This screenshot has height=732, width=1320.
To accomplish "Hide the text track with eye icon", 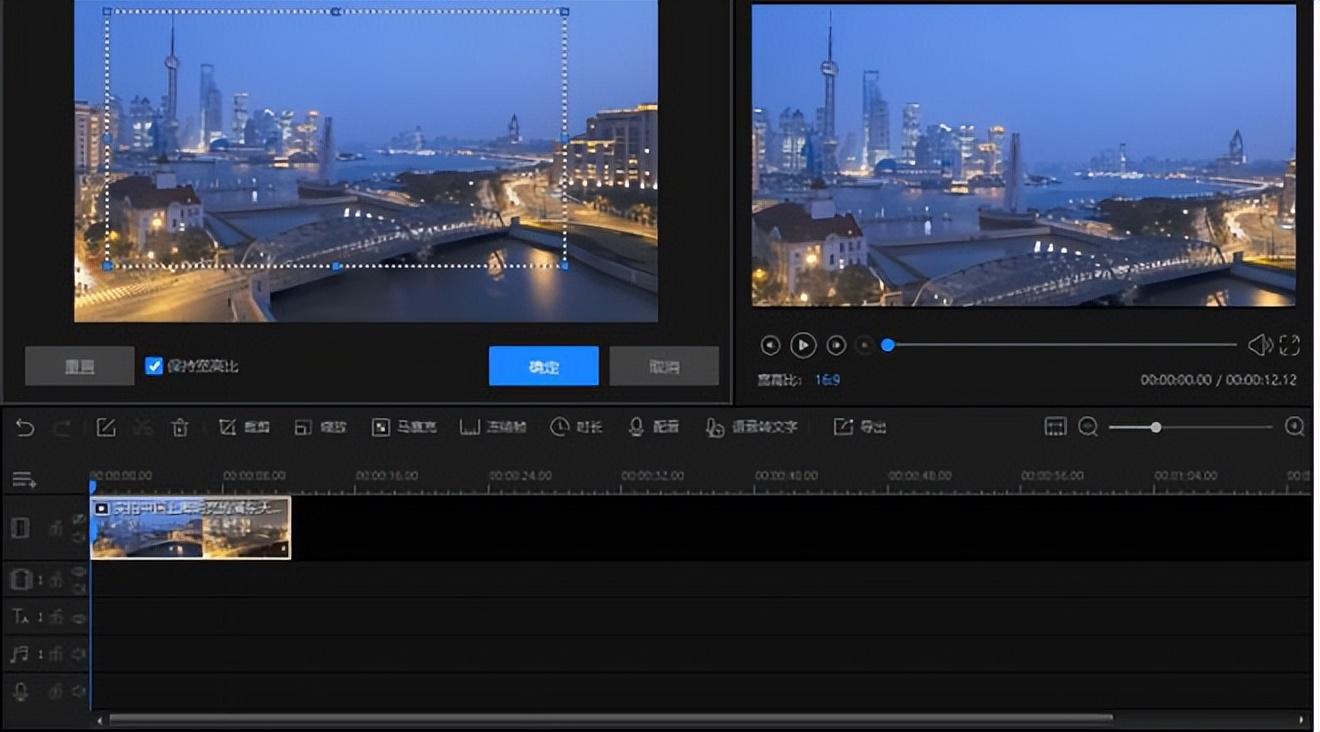I will (x=78, y=618).
